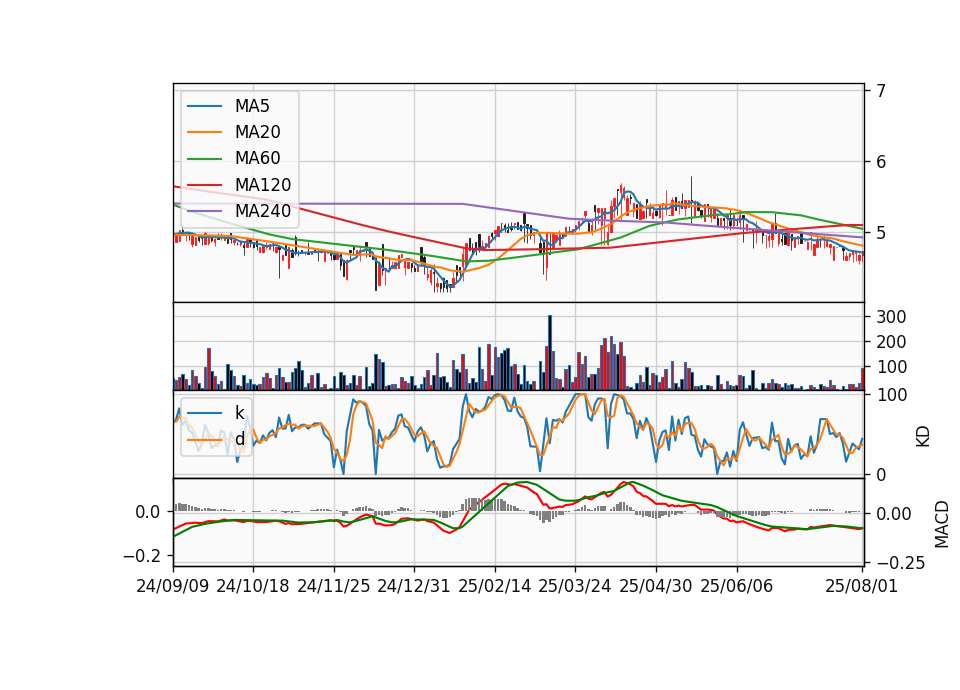Click the 25/02/14 date axis label
960x690 pixels.
click(x=495, y=586)
